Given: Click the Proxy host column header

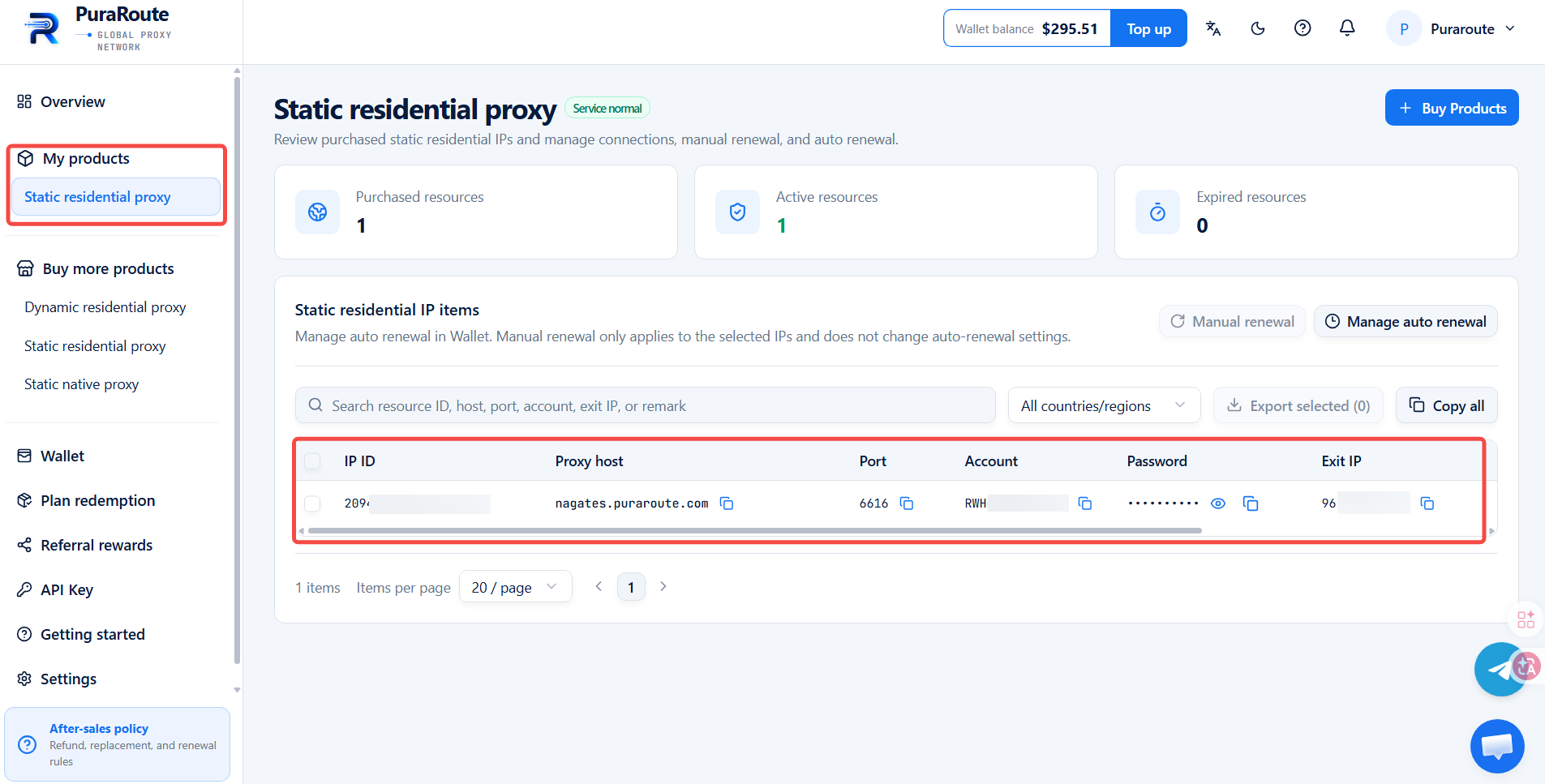Looking at the screenshot, I should [x=590, y=461].
